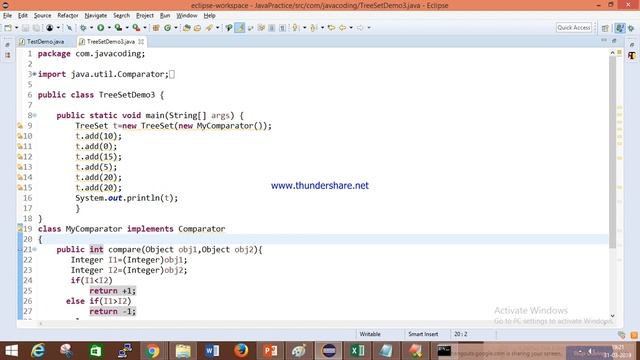Viewport: 640px width, 360px height.
Task: Click the Coverage launch icon
Action: pos(118,28)
